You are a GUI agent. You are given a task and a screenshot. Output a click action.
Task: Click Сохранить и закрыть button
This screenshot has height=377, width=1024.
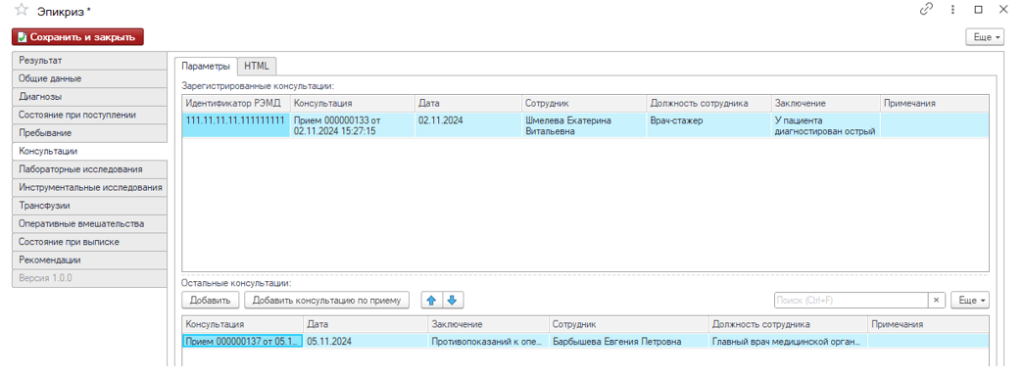pos(78,37)
